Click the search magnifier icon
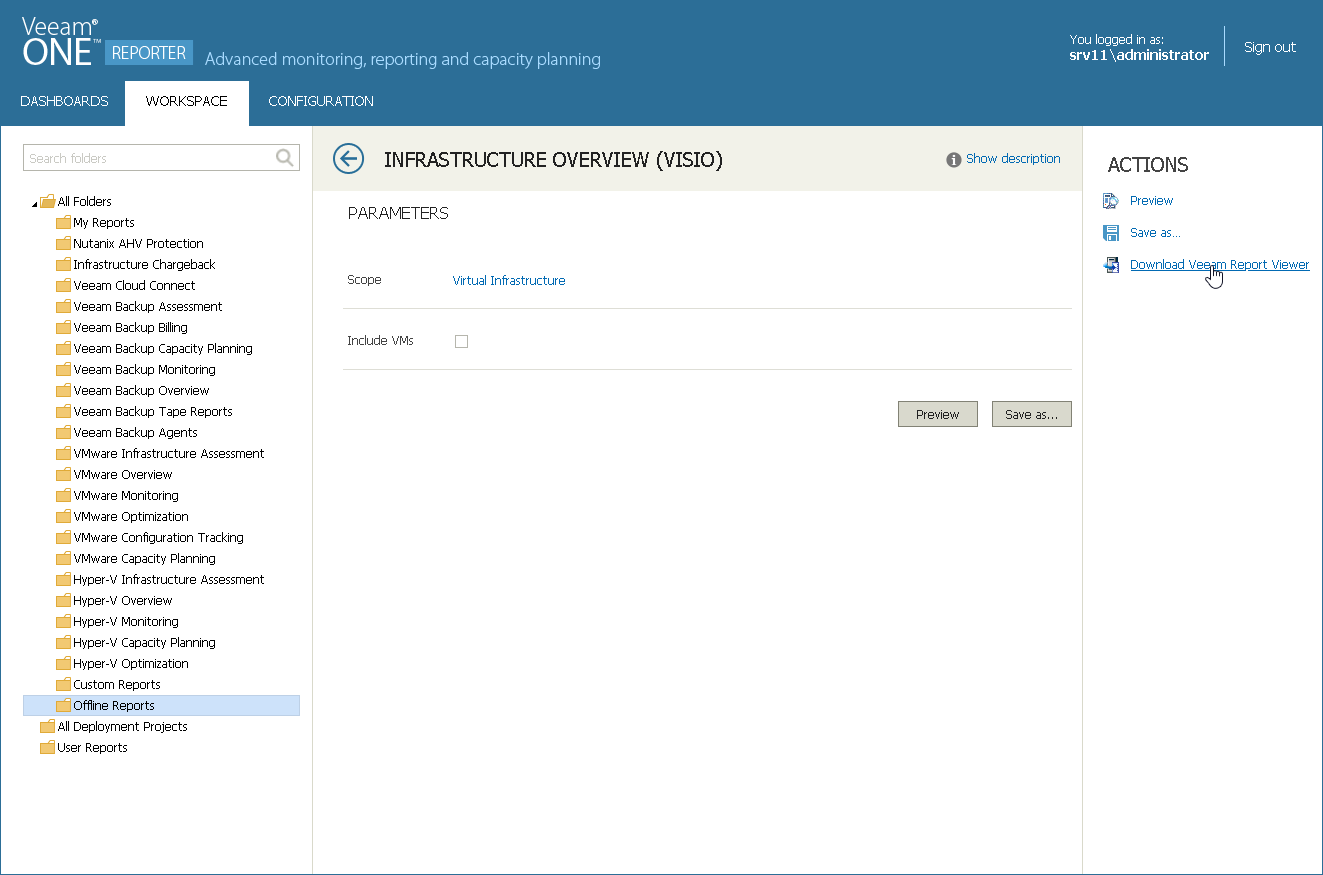The height and width of the screenshot is (875, 1323). click(285, 158)
